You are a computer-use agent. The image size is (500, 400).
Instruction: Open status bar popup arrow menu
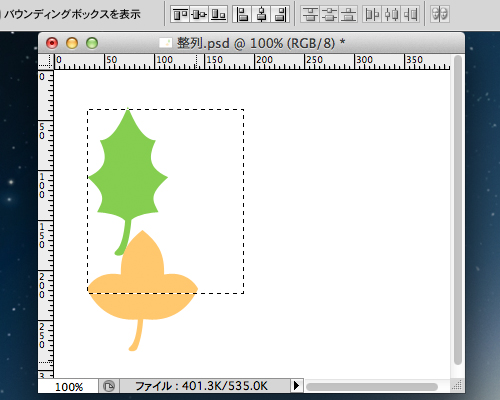pyautogui.click(x=296, y=386)
